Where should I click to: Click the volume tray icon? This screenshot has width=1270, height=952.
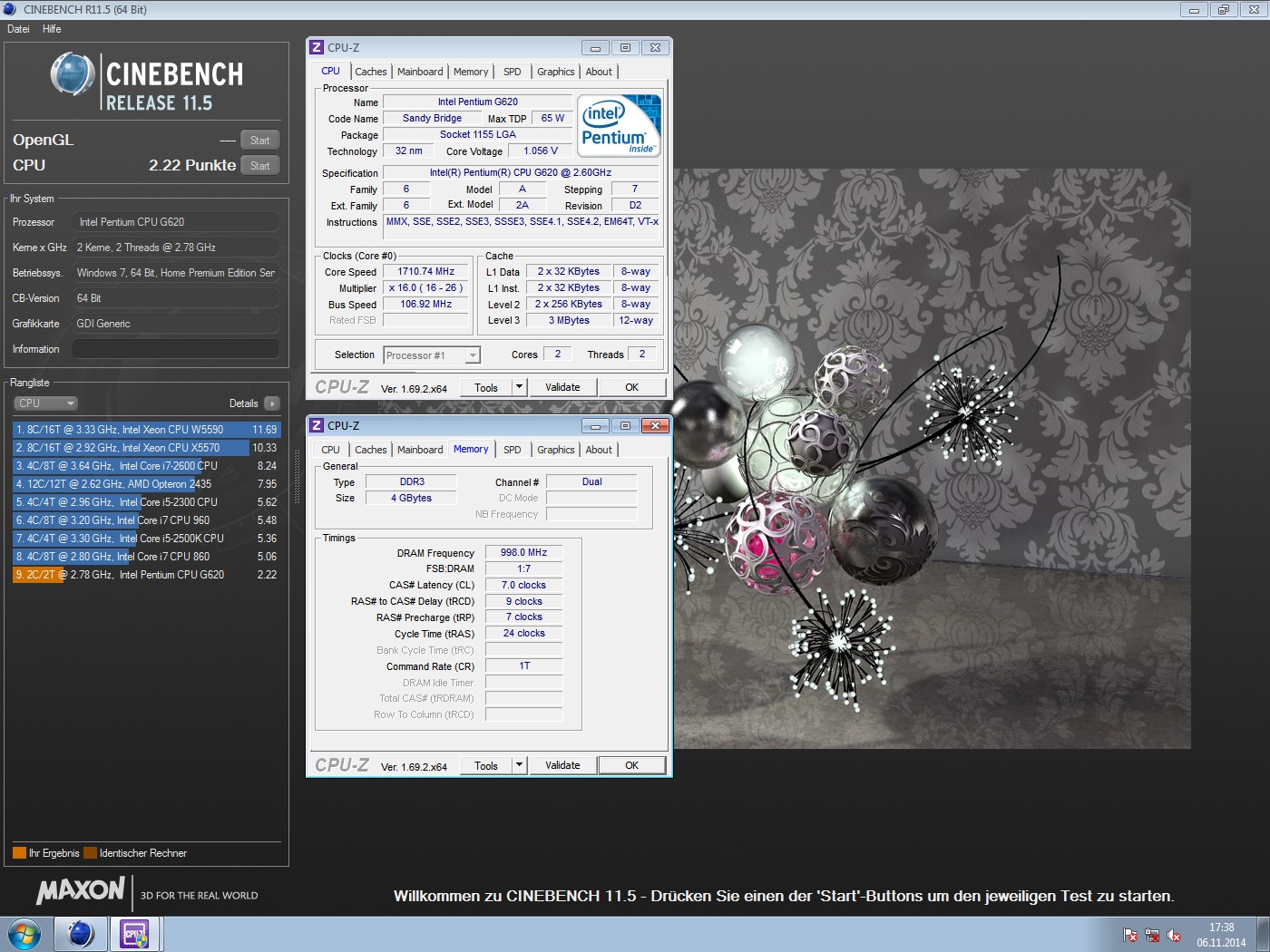point(1174,935)
